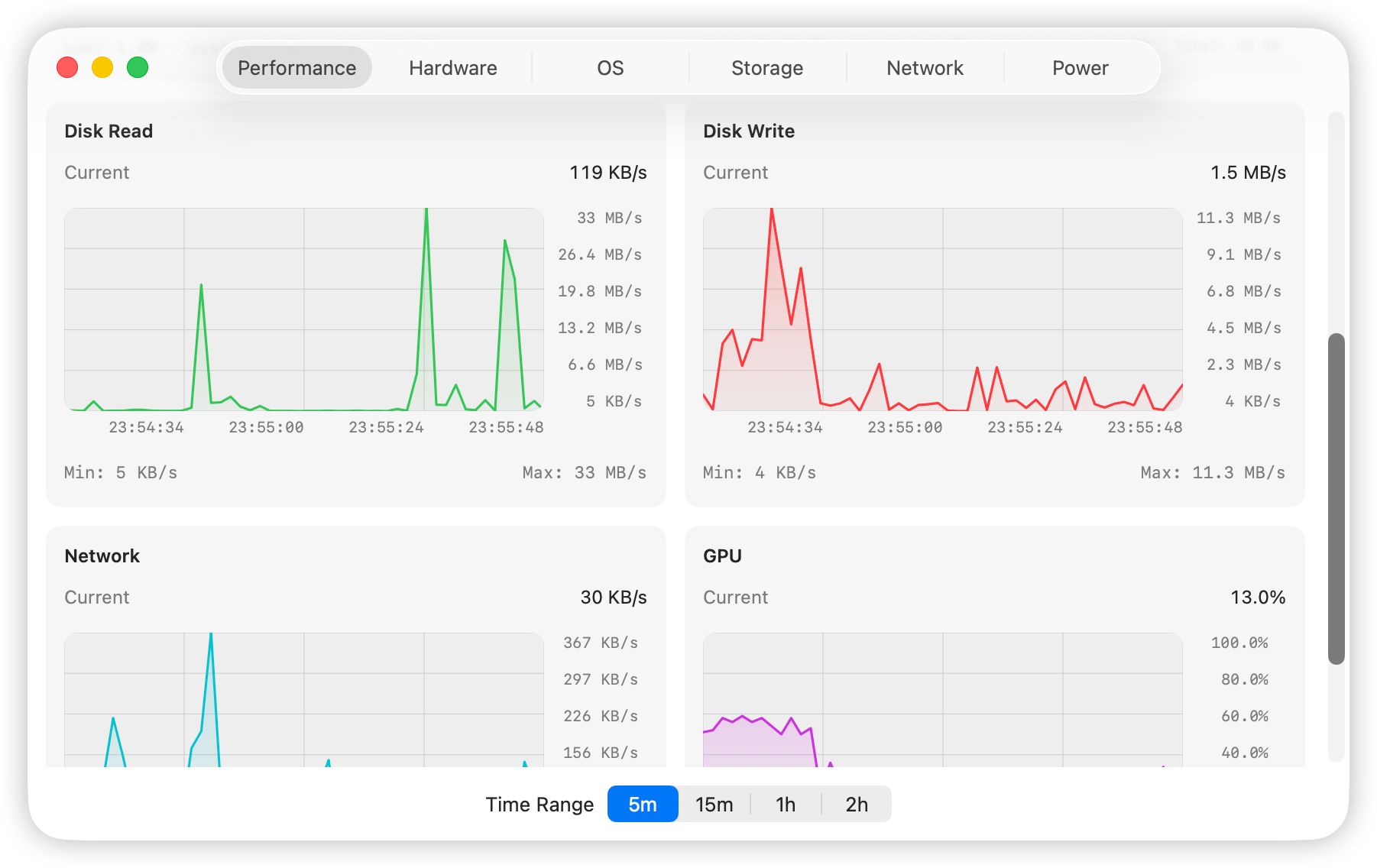Select the 2h time range
Viewport: 1377px width, 868px height.
click(856, 805)
